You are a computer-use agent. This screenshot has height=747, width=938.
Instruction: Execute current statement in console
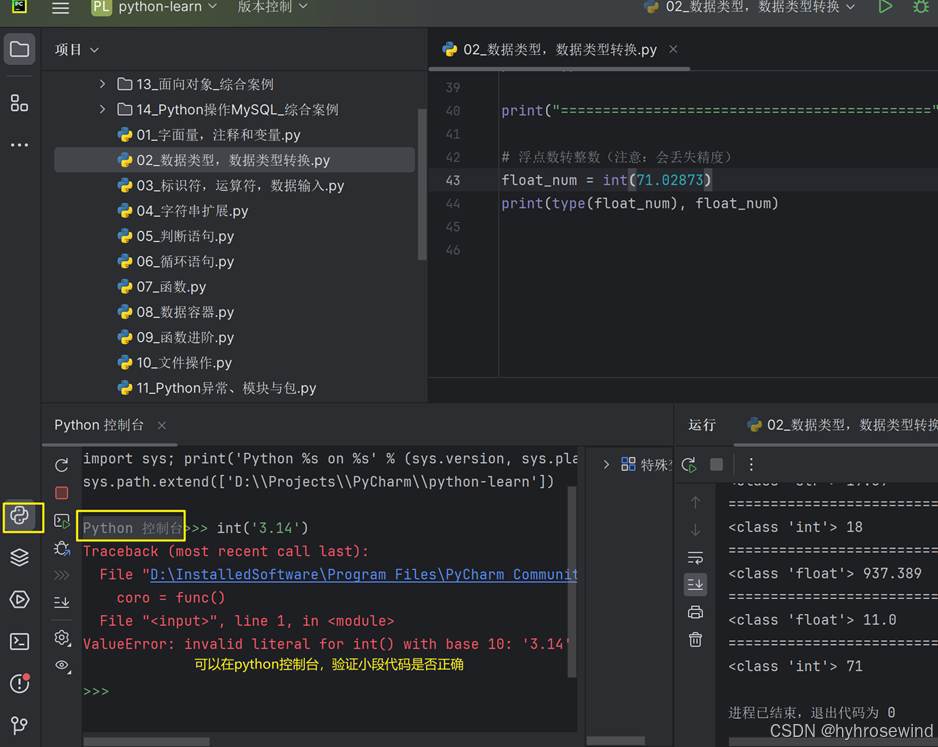pyautogui.click(x=62, y=521)
